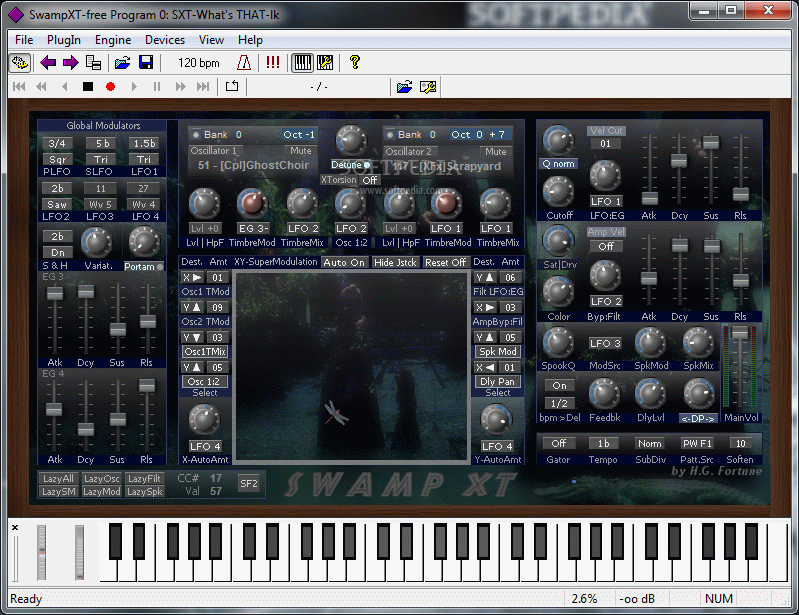This screenshot has width=799, height=615.
Task: Change Patt.Src PW F1 selector
Action: [697, 443]
